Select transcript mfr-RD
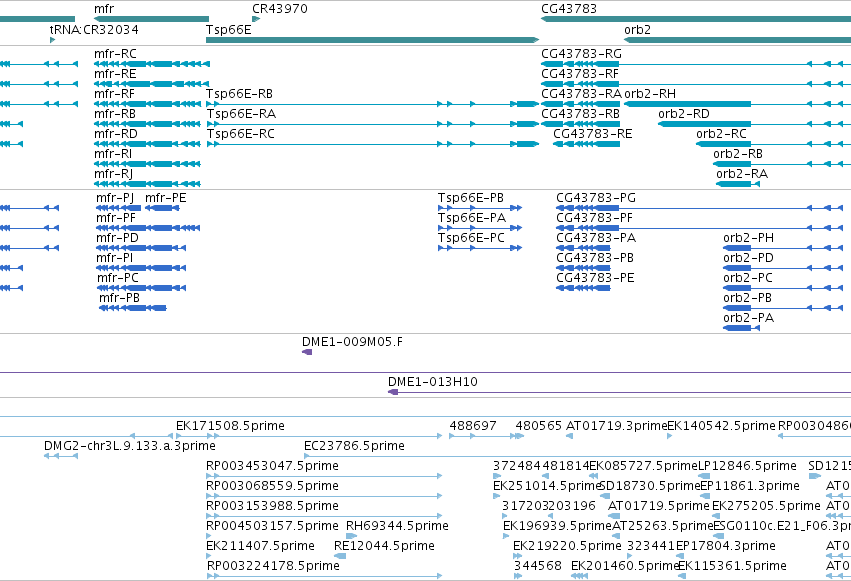851x581 pixels. tap(148, 144)
